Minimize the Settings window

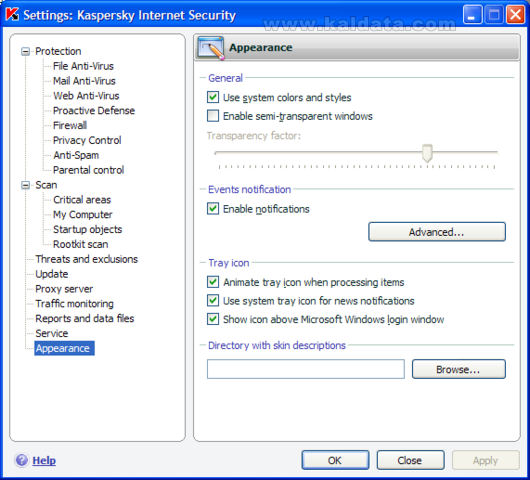[472, 15]
